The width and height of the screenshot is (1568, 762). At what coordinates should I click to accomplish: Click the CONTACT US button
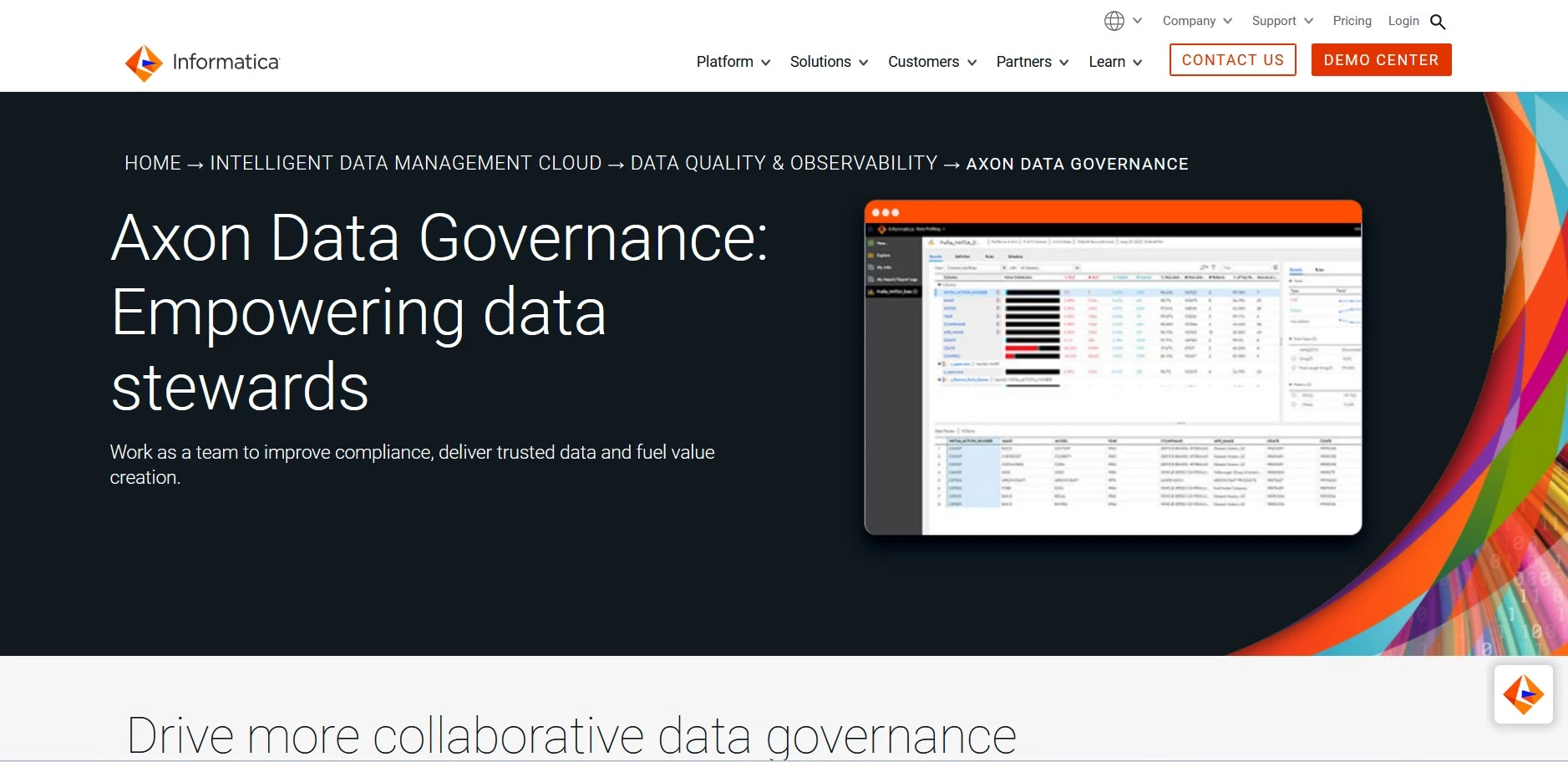coord(1232,60)
